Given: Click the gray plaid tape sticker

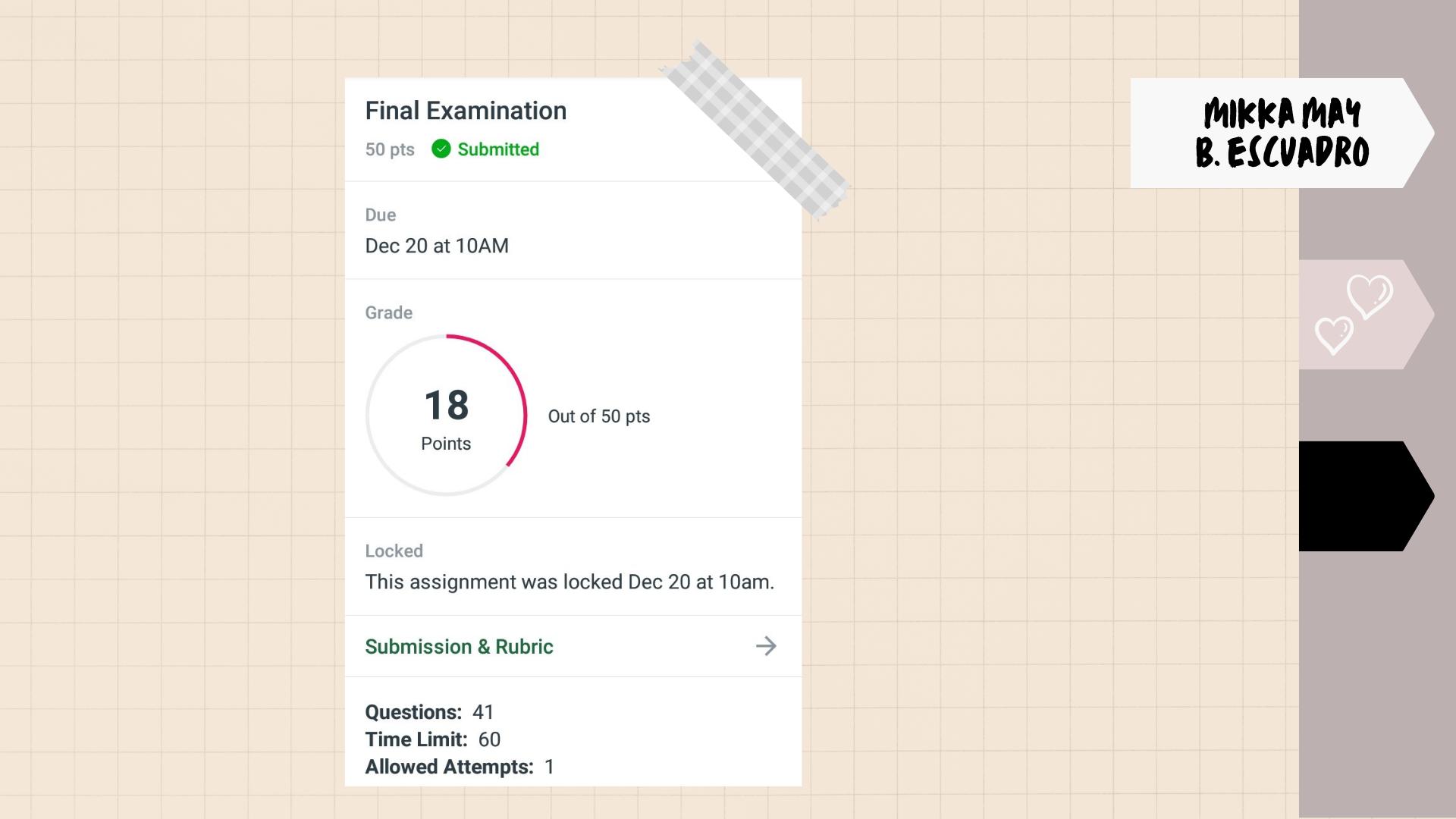Looking at the screenshot, I should tap(755, 129).
